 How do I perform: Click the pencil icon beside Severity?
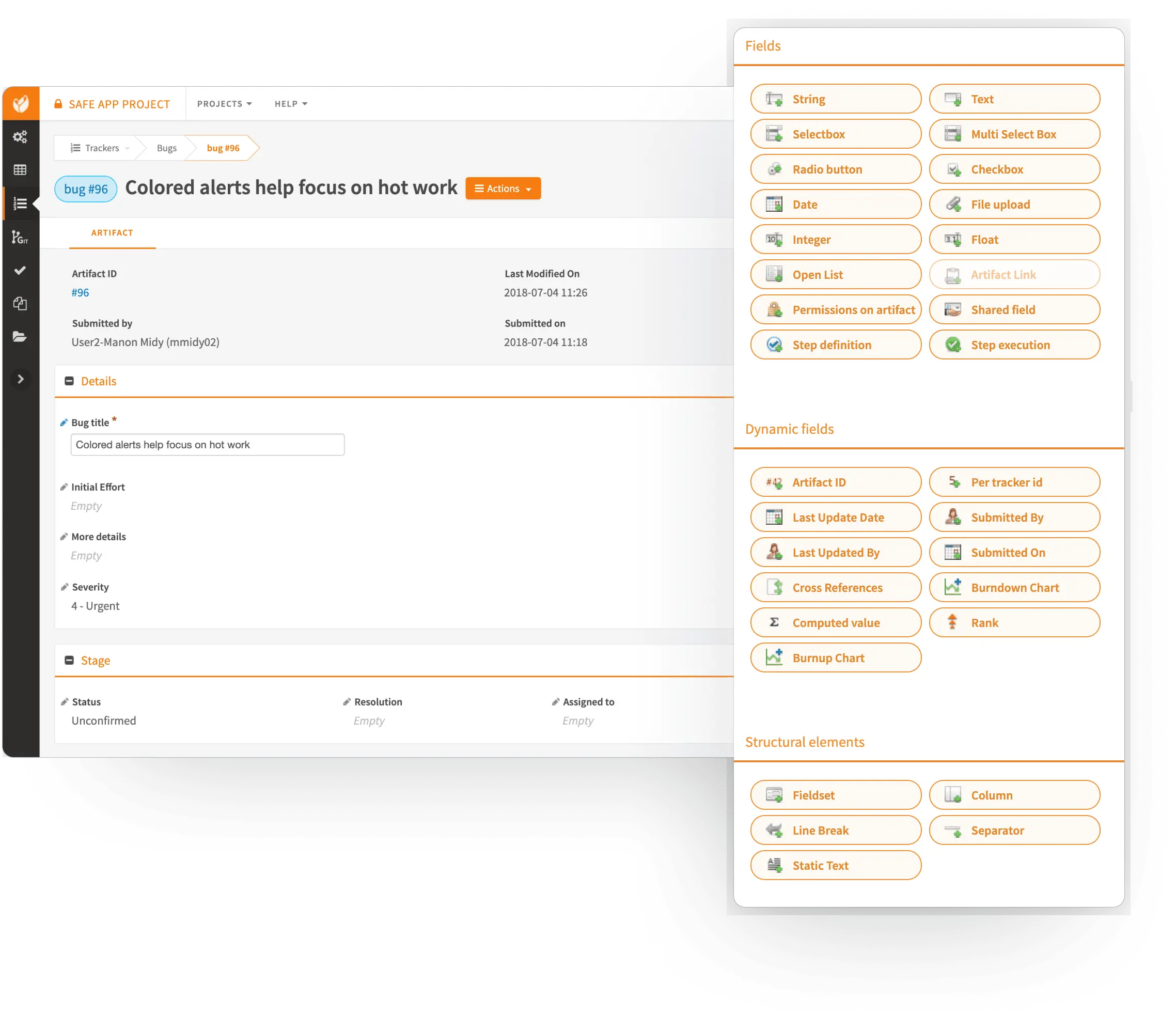pyautogui.click(x=64, y=587)
